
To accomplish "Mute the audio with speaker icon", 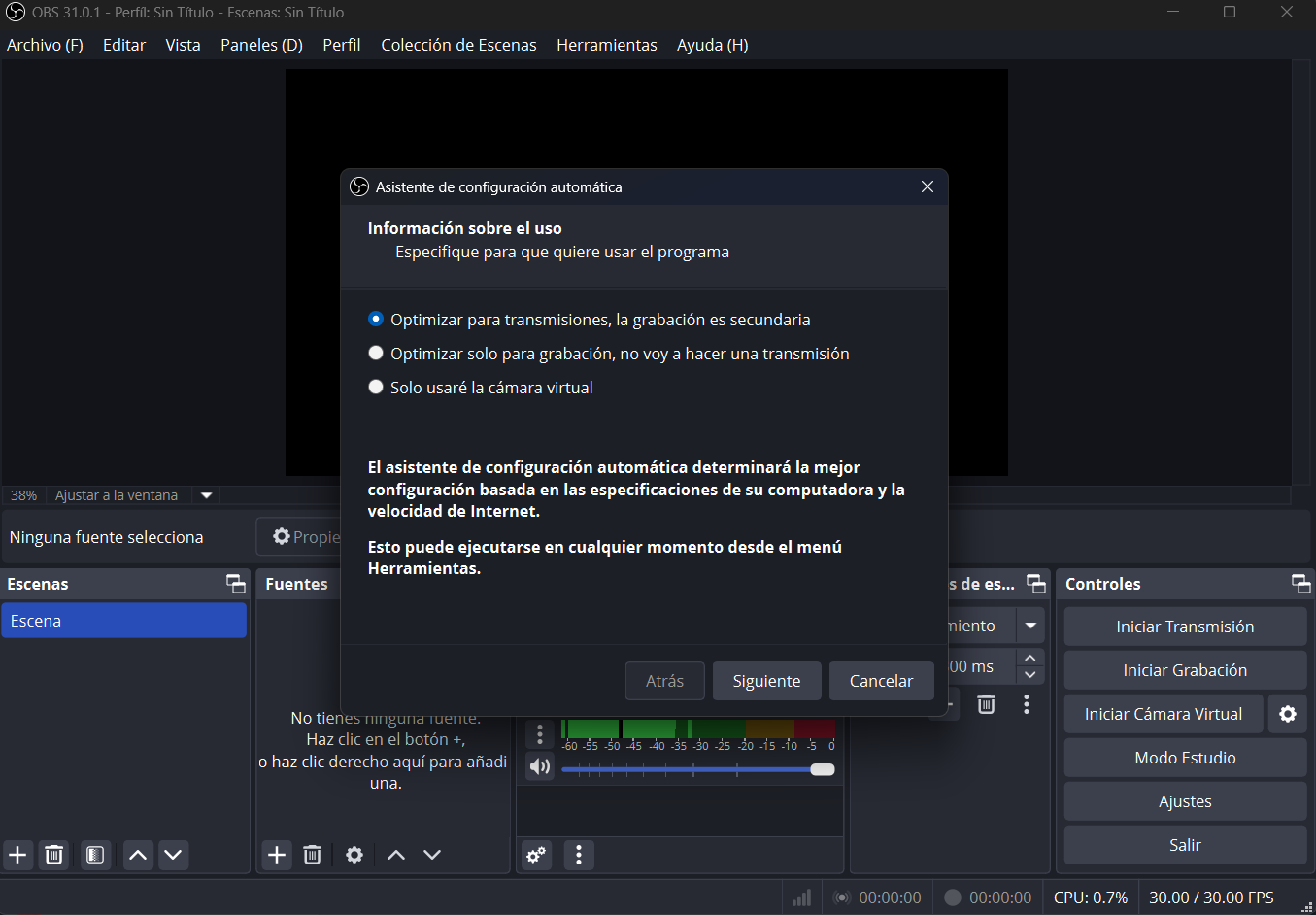I will (x=540, y=766).
